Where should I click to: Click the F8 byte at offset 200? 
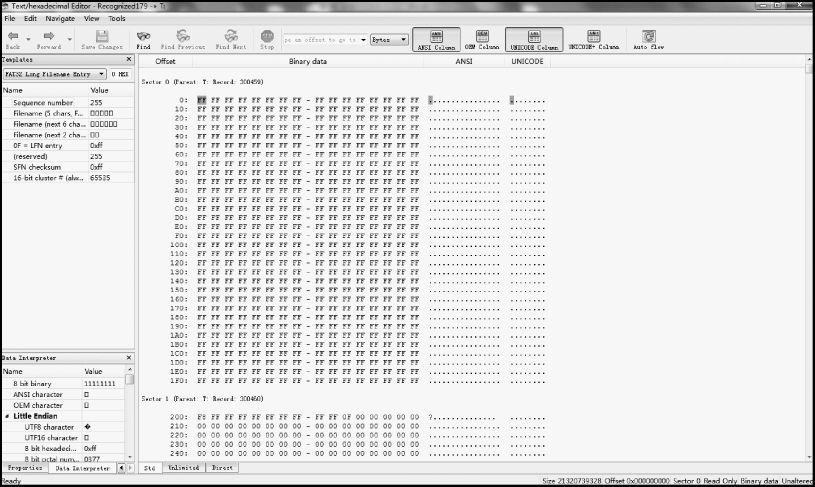202,417
